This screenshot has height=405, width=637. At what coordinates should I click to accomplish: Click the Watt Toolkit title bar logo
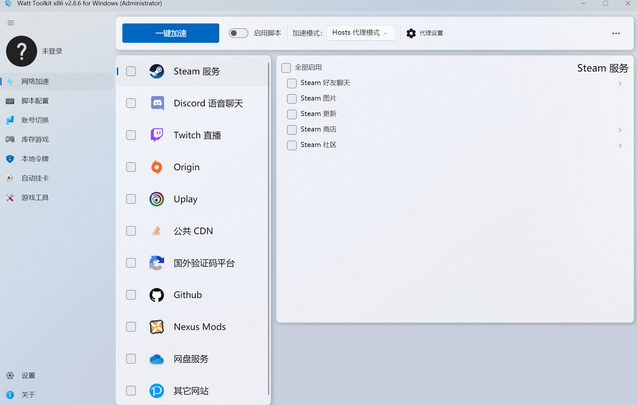pos(8,3)
